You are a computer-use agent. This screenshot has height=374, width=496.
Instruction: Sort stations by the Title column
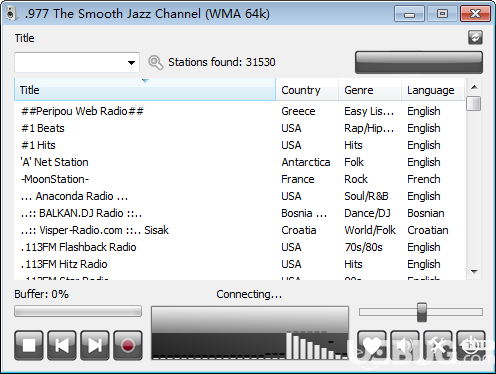145,90
